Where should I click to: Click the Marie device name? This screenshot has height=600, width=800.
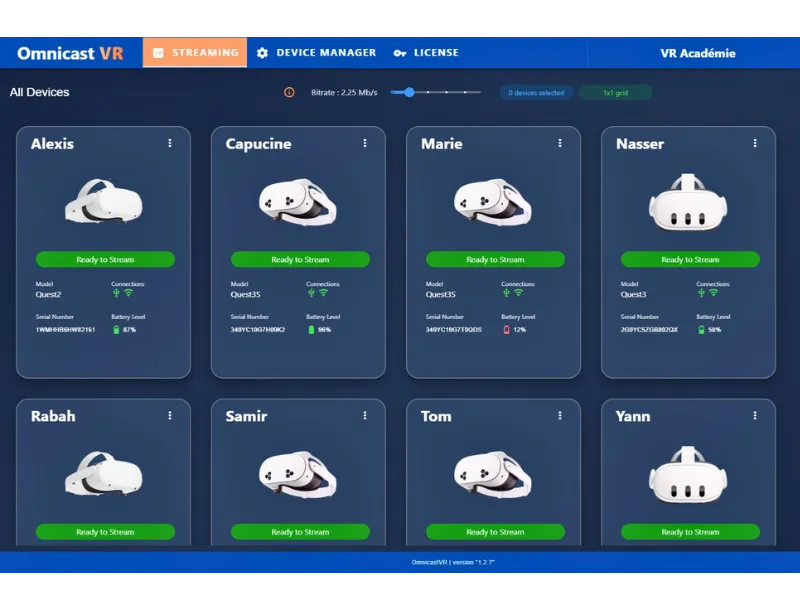click(x=441, y=144)
